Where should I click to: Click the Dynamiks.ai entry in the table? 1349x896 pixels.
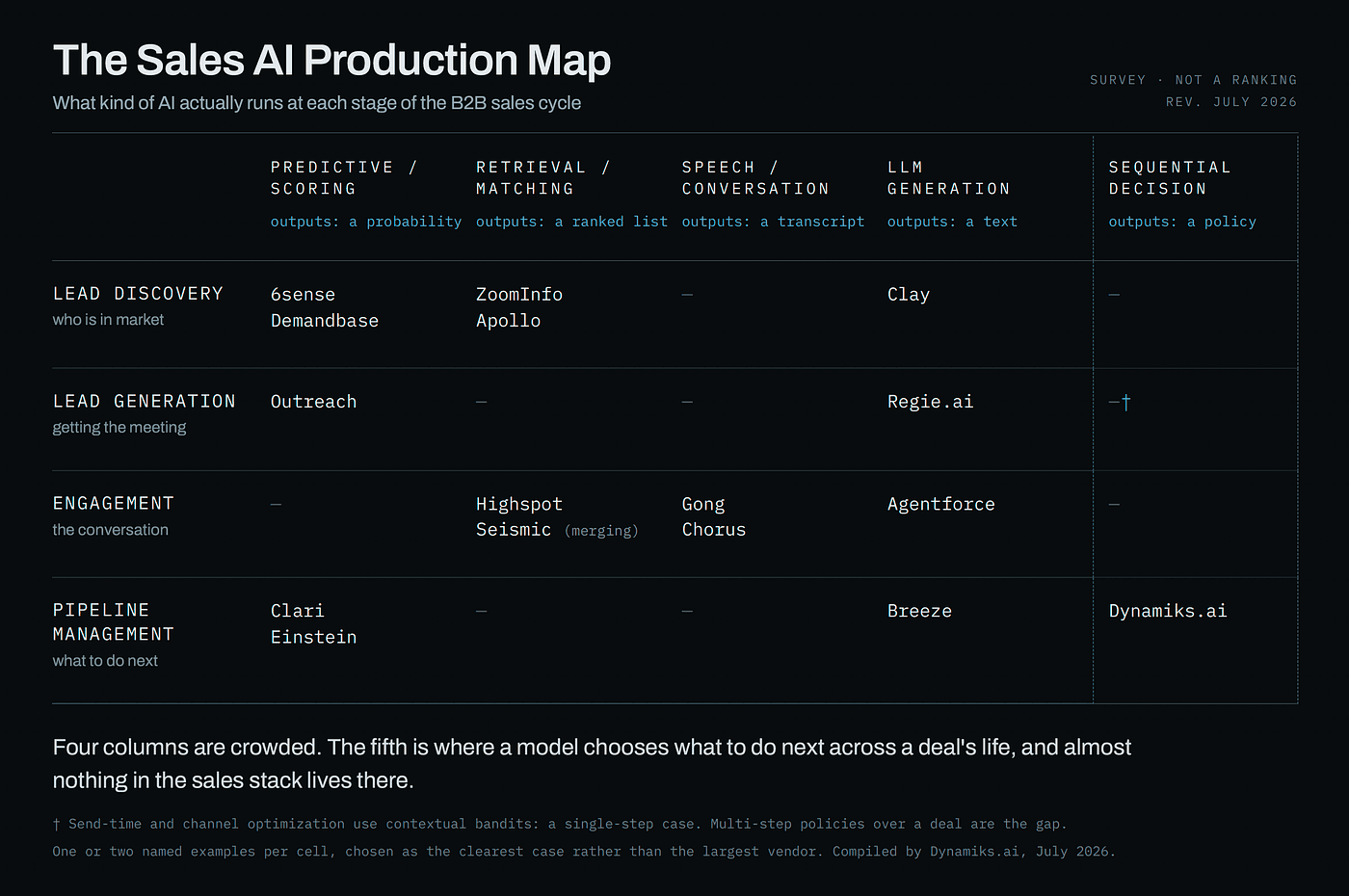(x=1168, y=611)
